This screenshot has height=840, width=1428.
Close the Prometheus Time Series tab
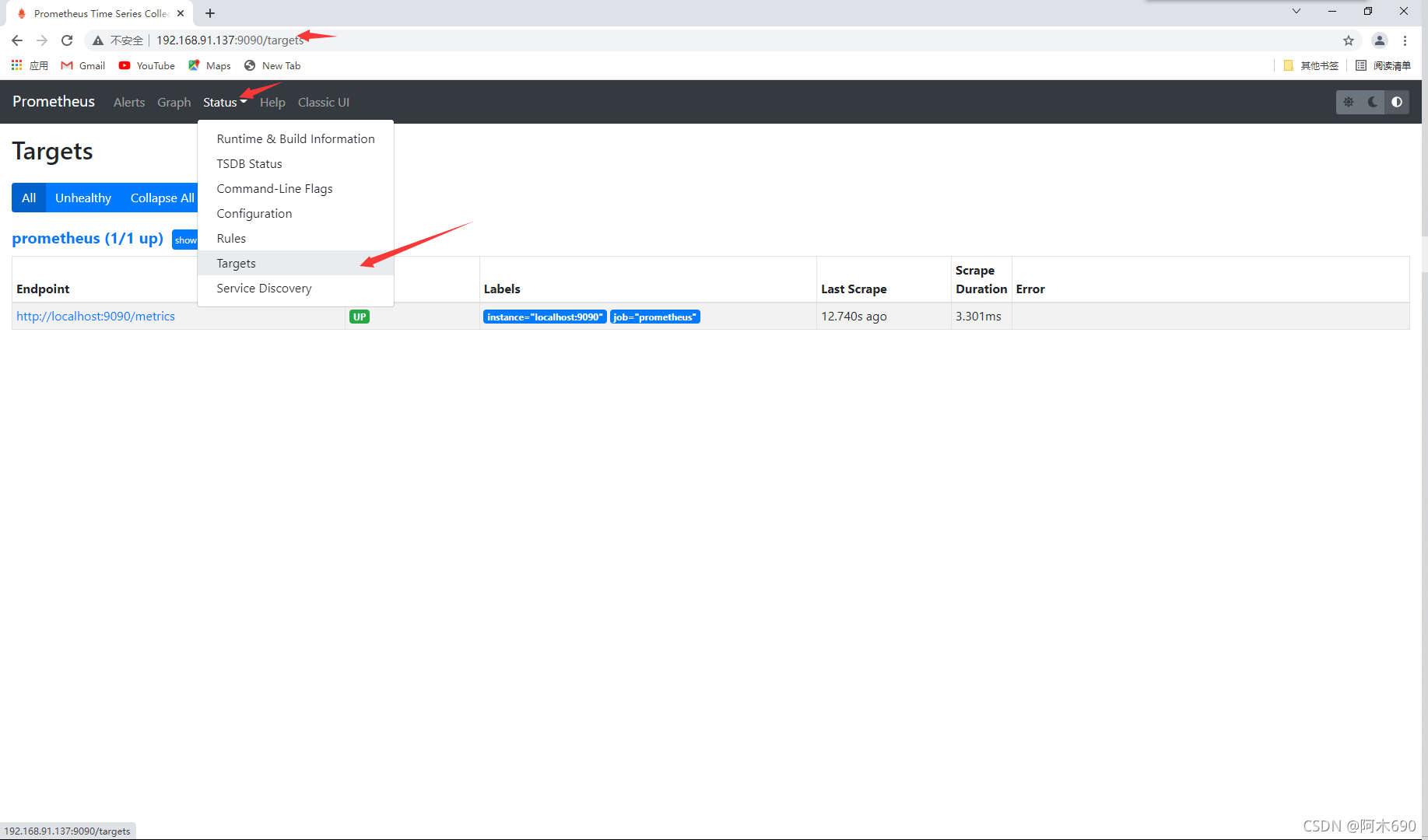(x=181, y=13)
